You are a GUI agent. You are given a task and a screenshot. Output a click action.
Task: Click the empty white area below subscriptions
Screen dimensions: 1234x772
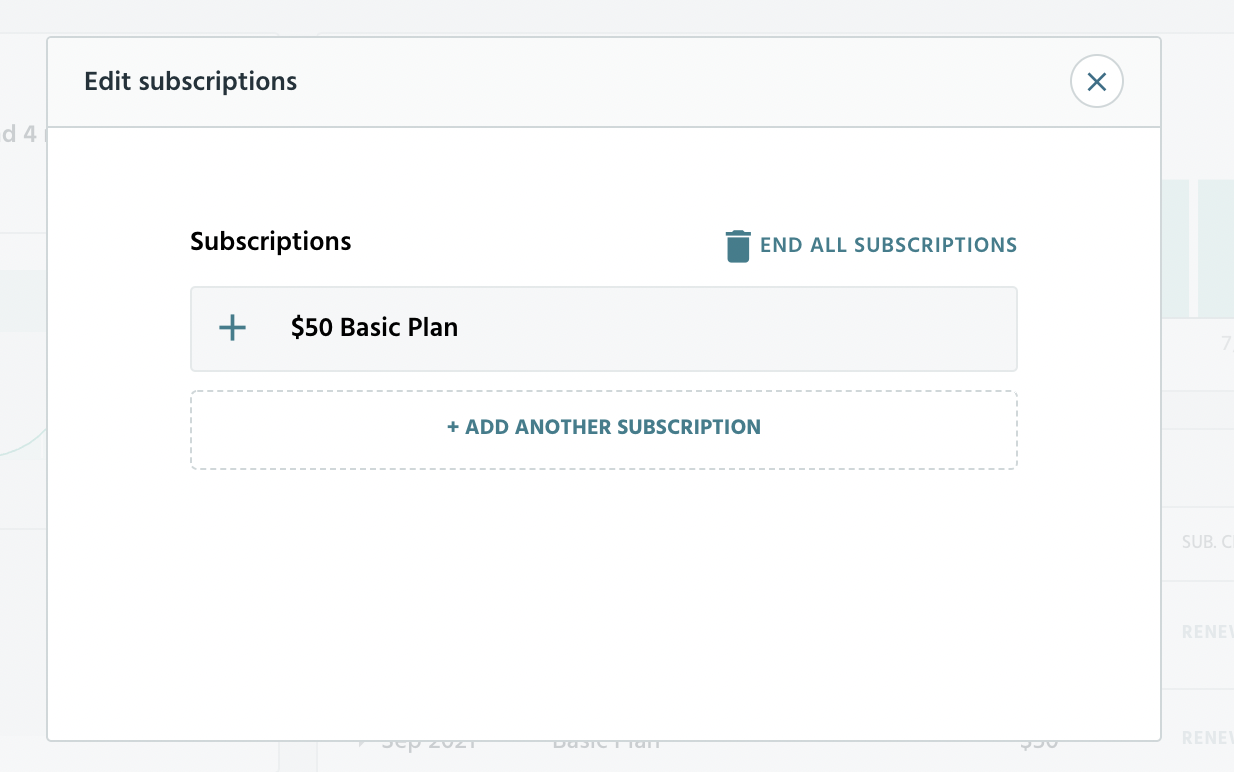pyautogui.click(x=604, y=600)
